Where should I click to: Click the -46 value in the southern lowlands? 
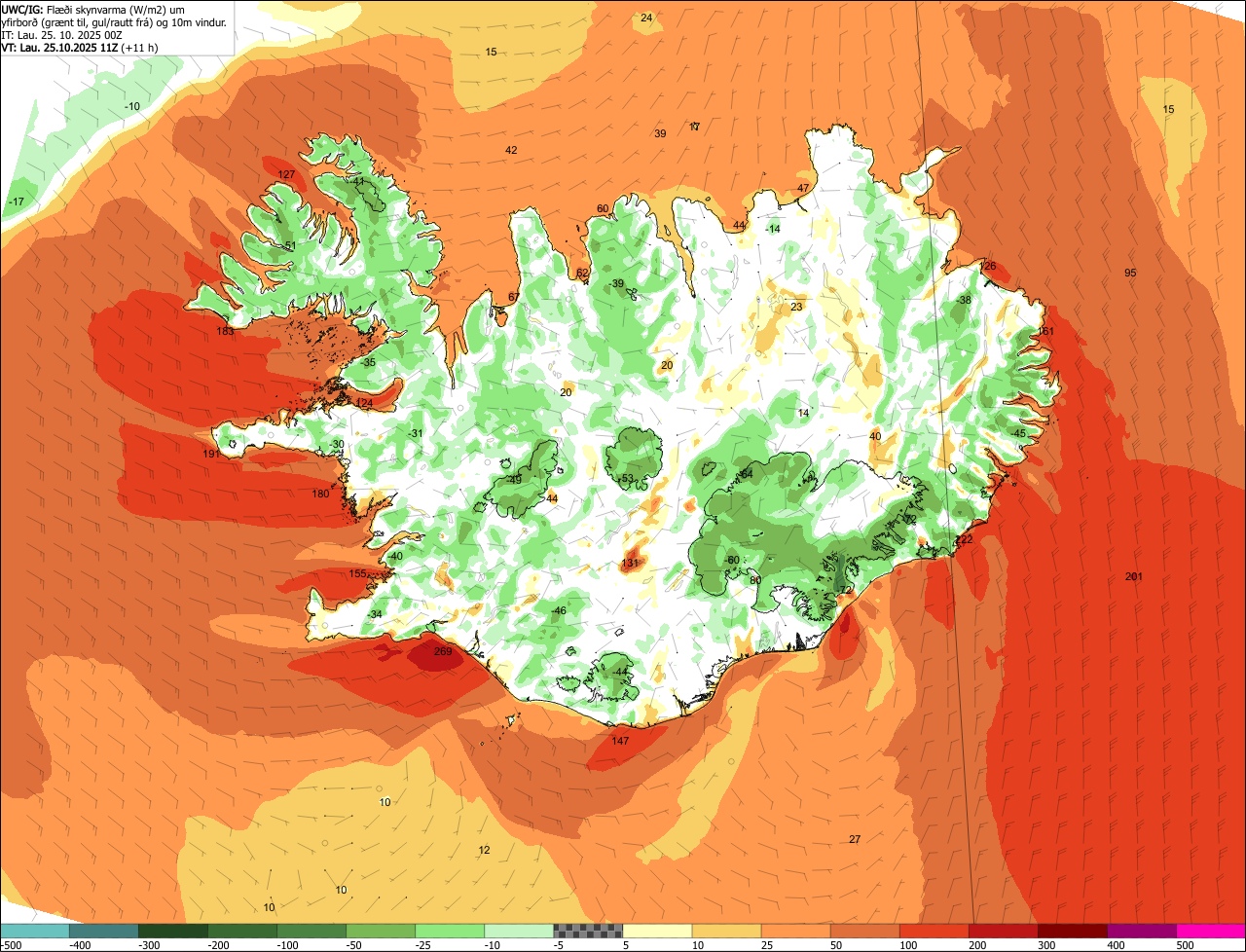click(558, 610)
